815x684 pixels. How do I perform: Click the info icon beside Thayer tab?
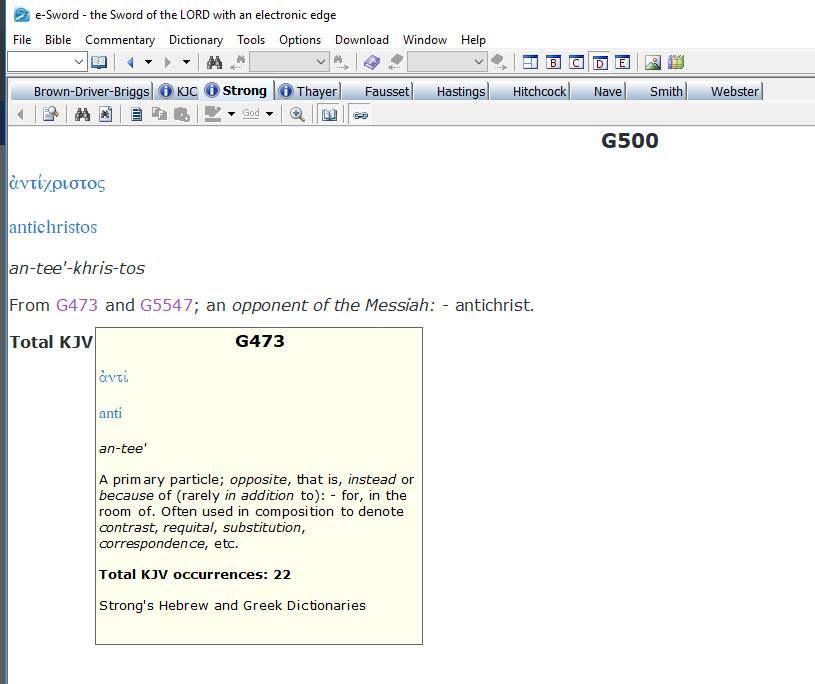[286, 91]
